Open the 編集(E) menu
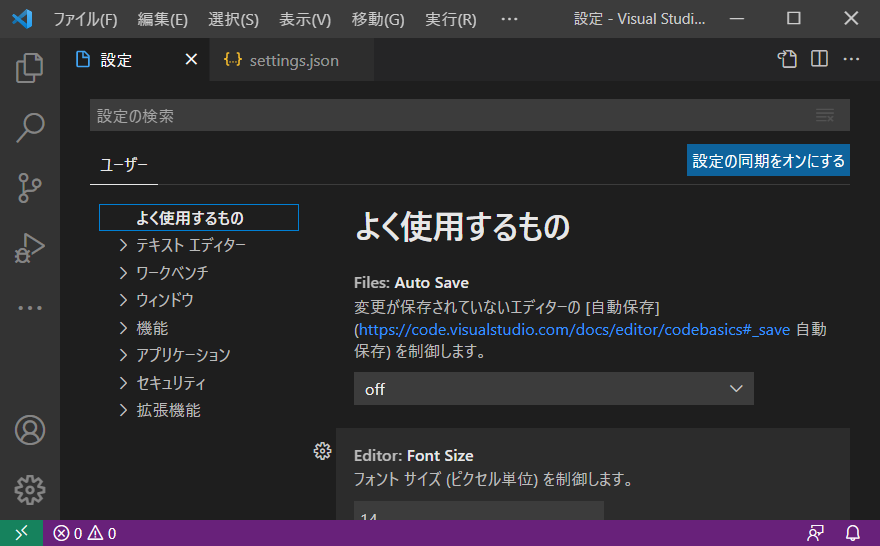Screen dimensions: 880x546 [163, 20]
